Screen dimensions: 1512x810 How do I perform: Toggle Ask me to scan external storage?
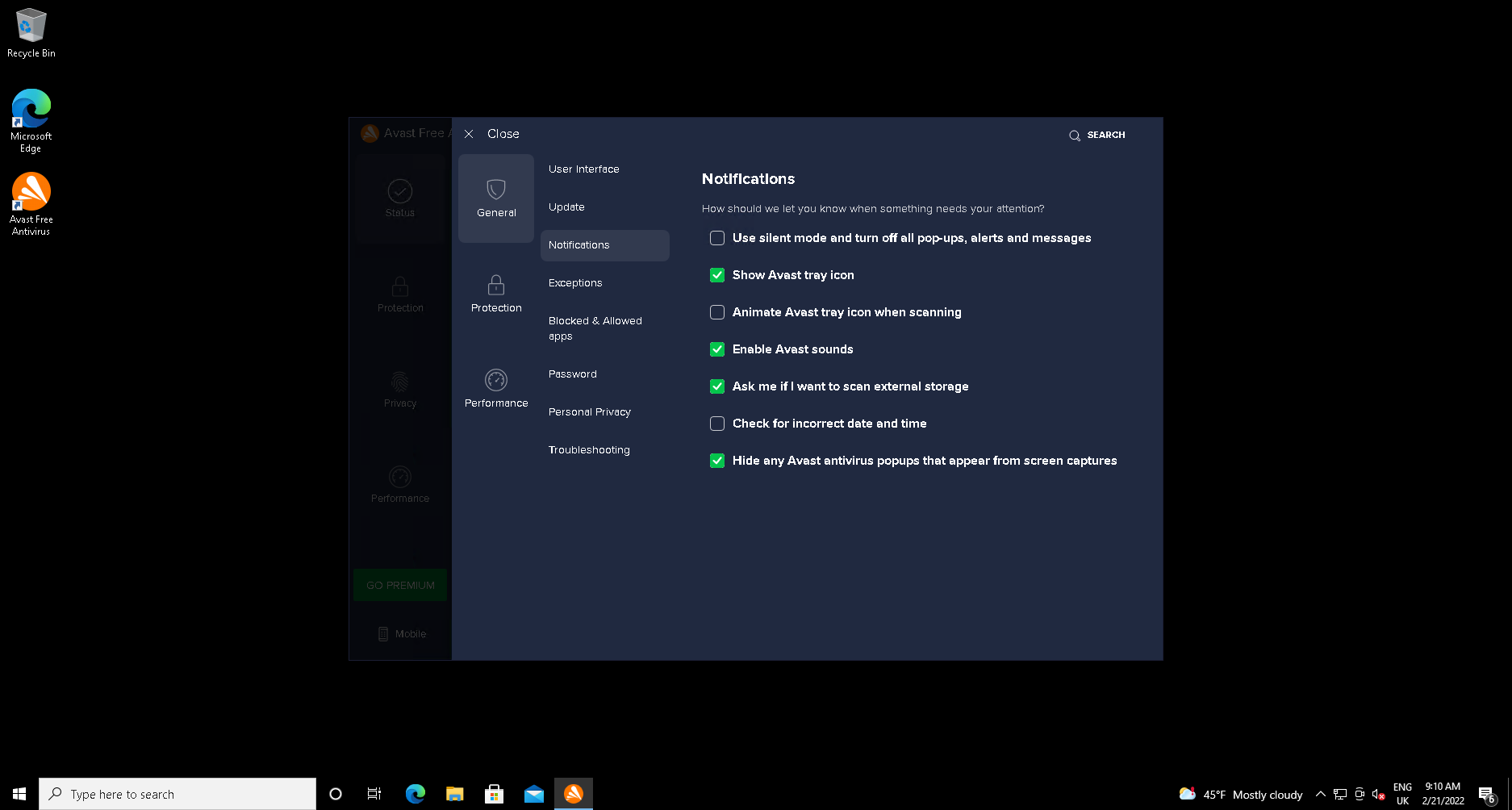717,386
